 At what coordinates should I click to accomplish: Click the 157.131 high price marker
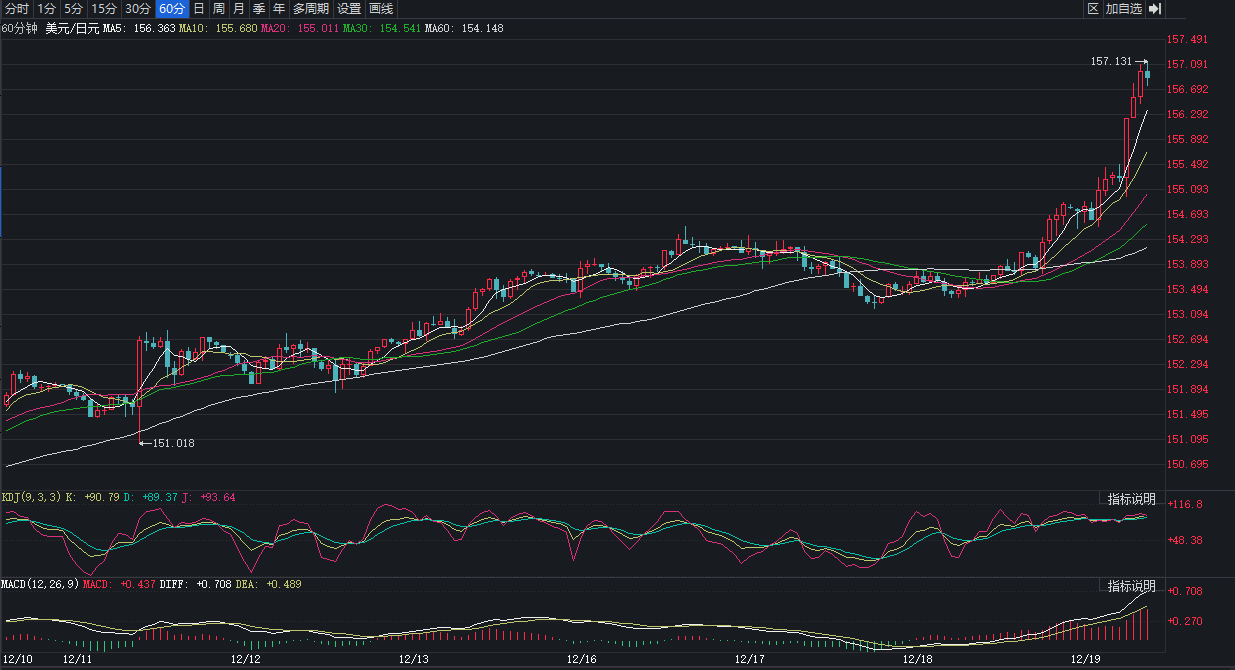click(x=1110, y=62)
